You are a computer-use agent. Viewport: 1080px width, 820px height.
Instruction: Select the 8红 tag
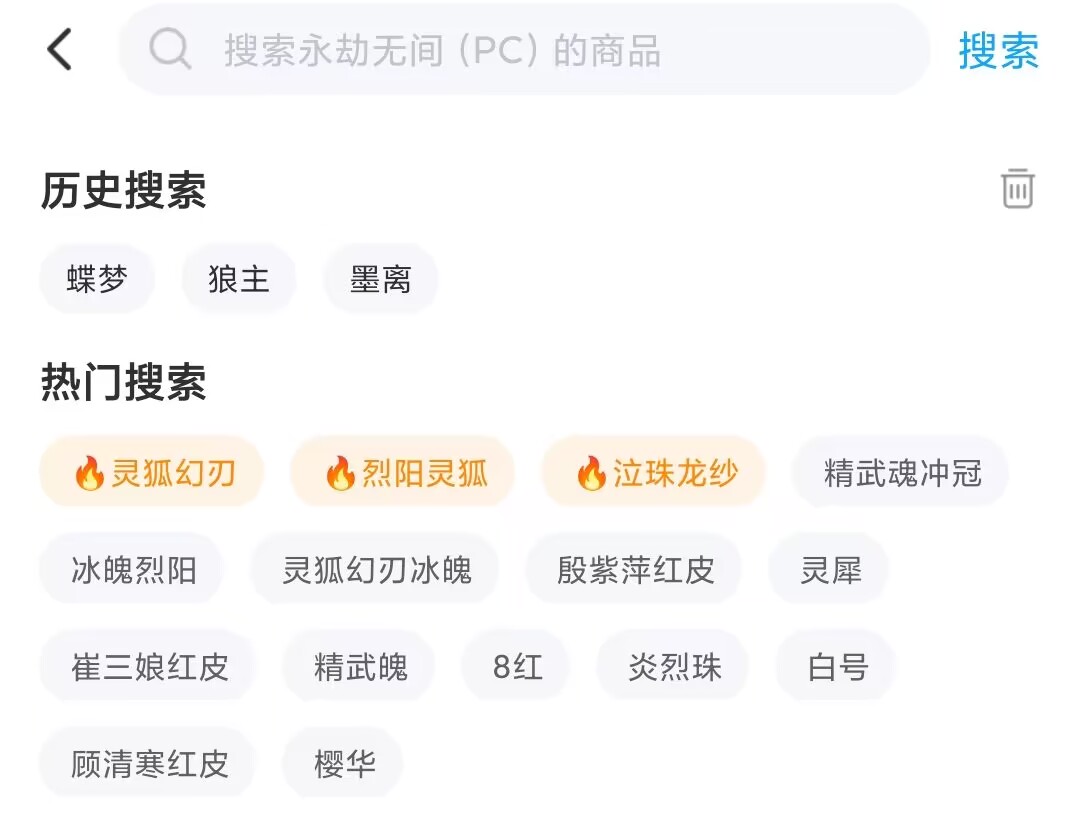(x=517, y=667)
